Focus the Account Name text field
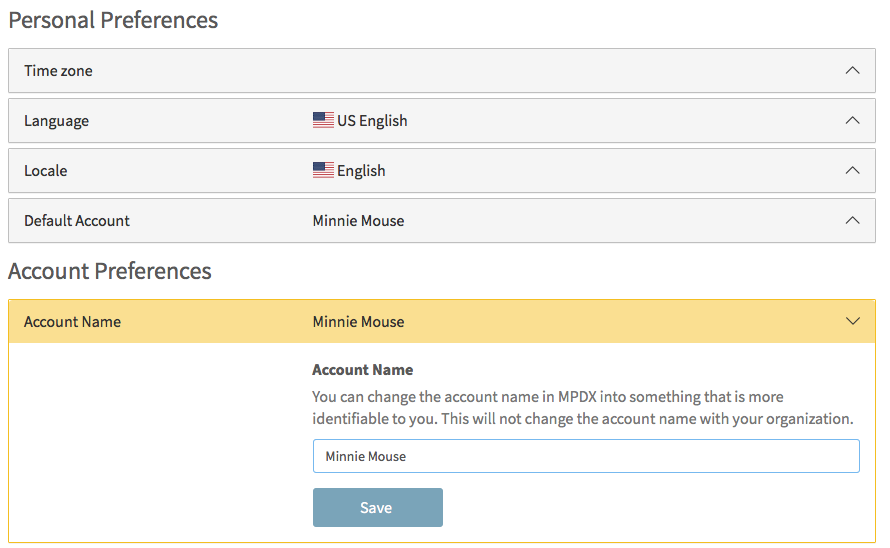Screen dimensions: 890x548 [586, 456]
